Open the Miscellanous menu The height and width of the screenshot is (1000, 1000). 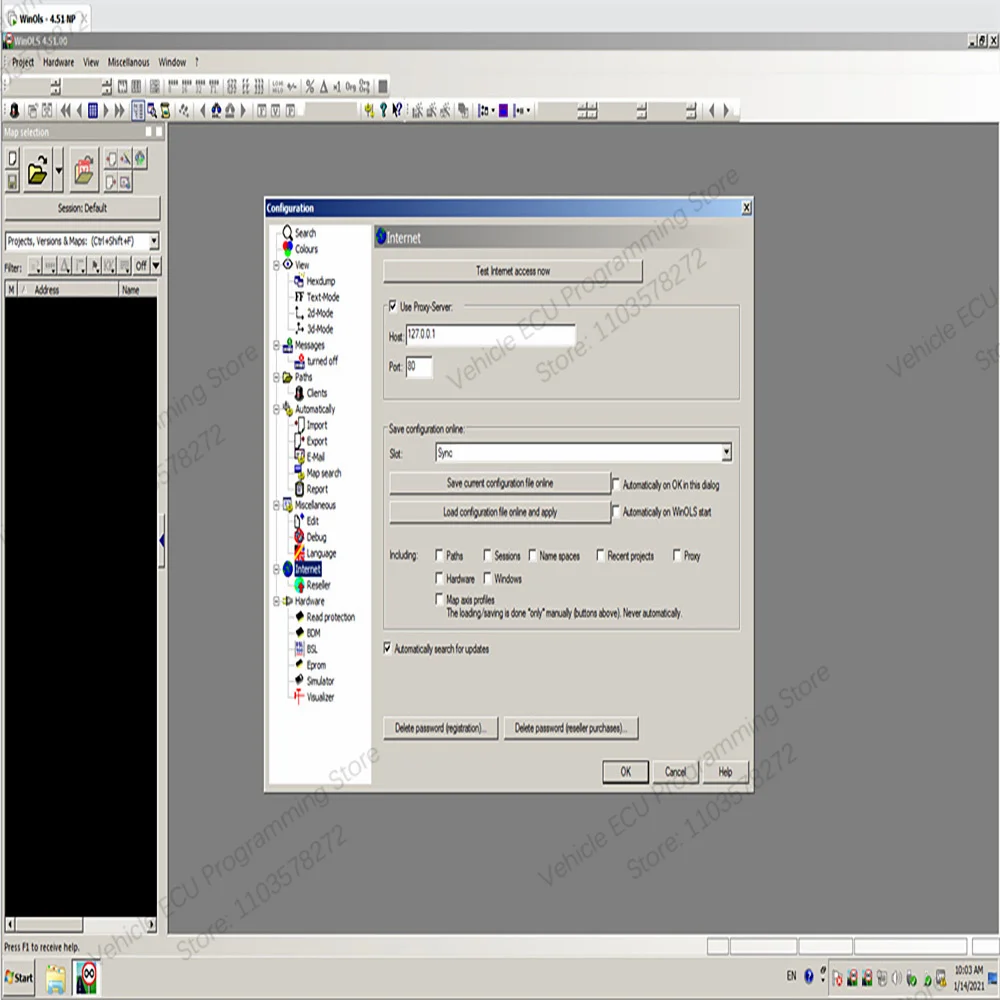point(128,62)
